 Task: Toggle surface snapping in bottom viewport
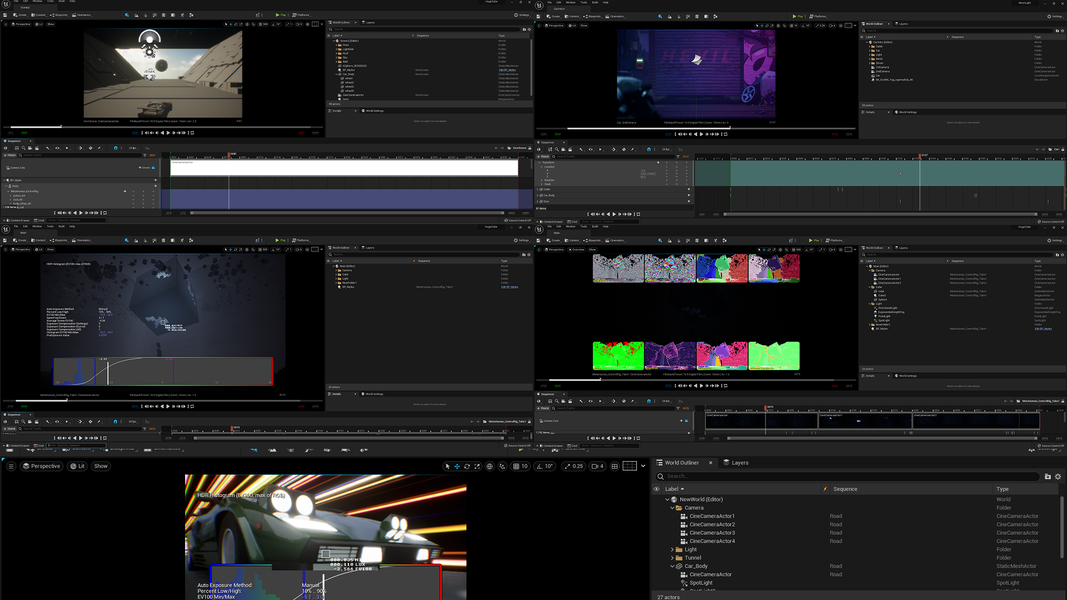(x=502, y=466)
